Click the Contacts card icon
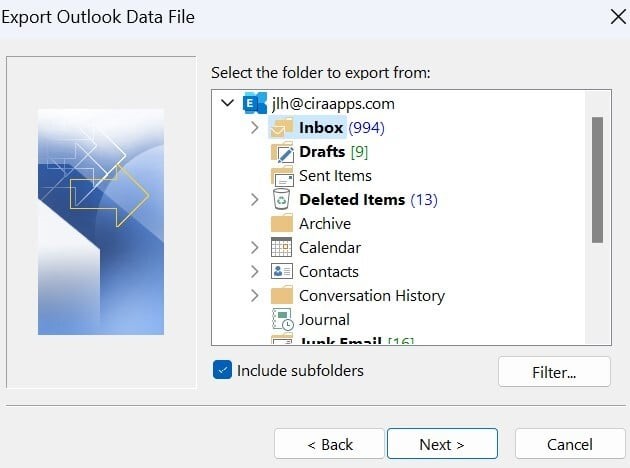Image resolution: width=630 pixels, height=468 pixels. (x=282, y=271)
